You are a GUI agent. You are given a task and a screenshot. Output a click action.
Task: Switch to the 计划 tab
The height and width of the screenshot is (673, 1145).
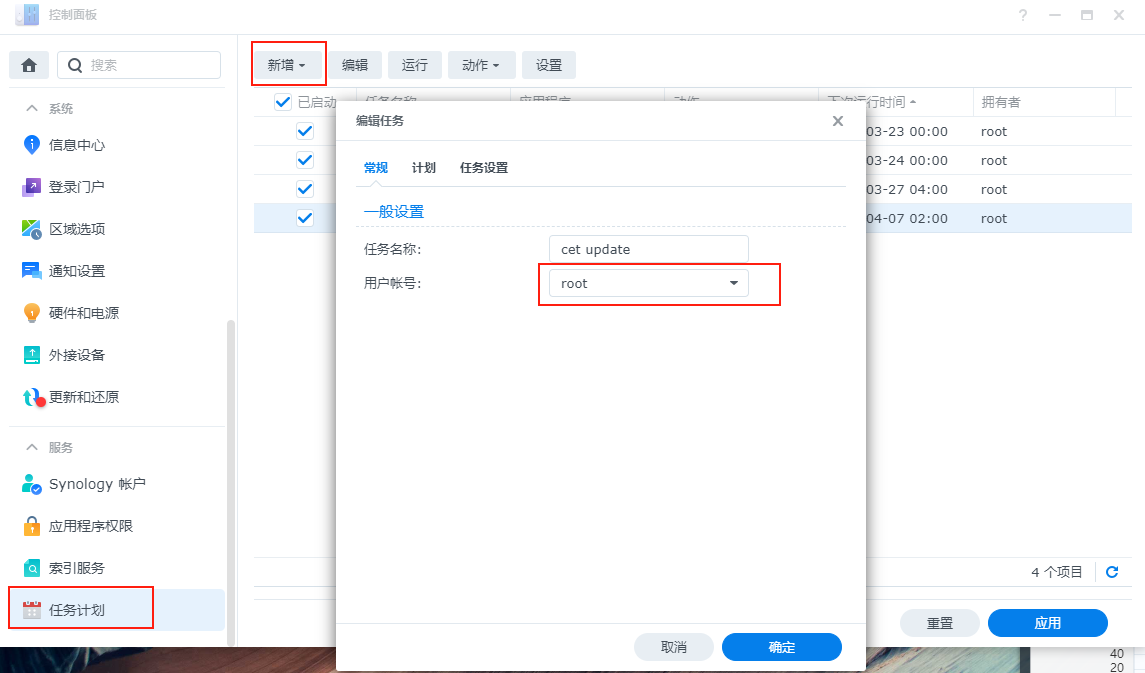[424, 168]
